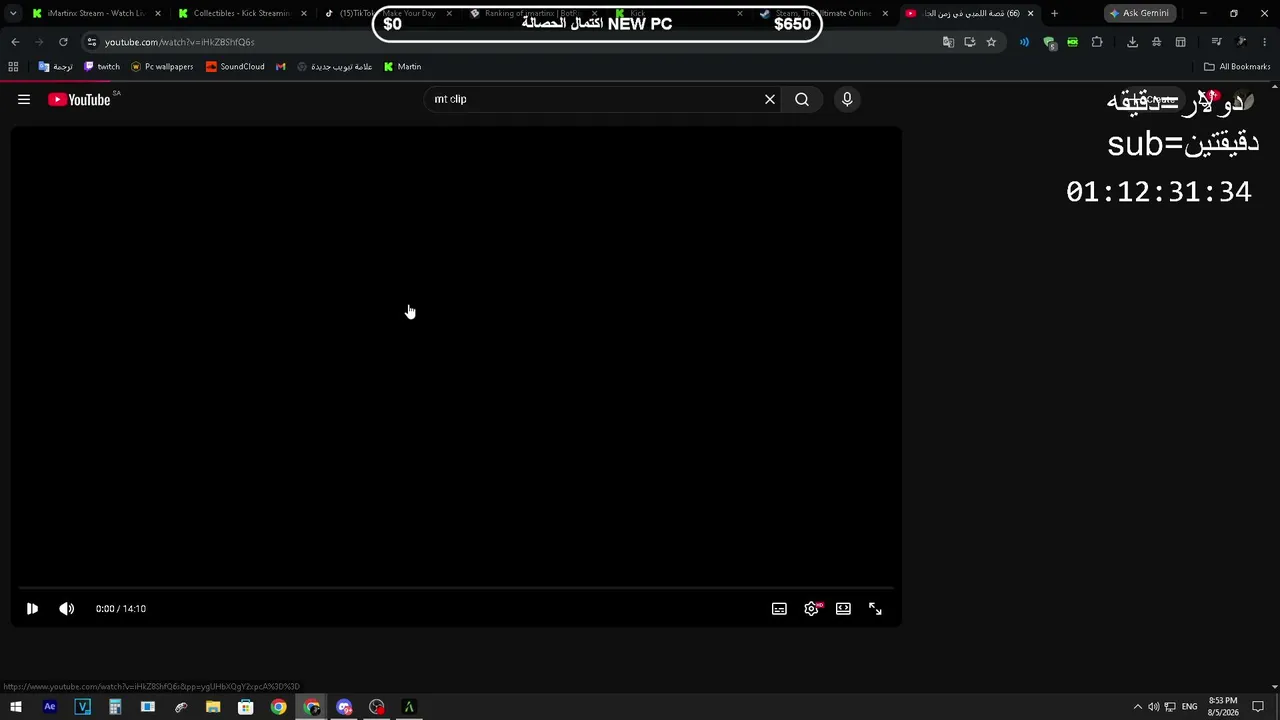Open the player settings gear
The width and height of the screenshot is (1280, 720).
tap(811, 608)
